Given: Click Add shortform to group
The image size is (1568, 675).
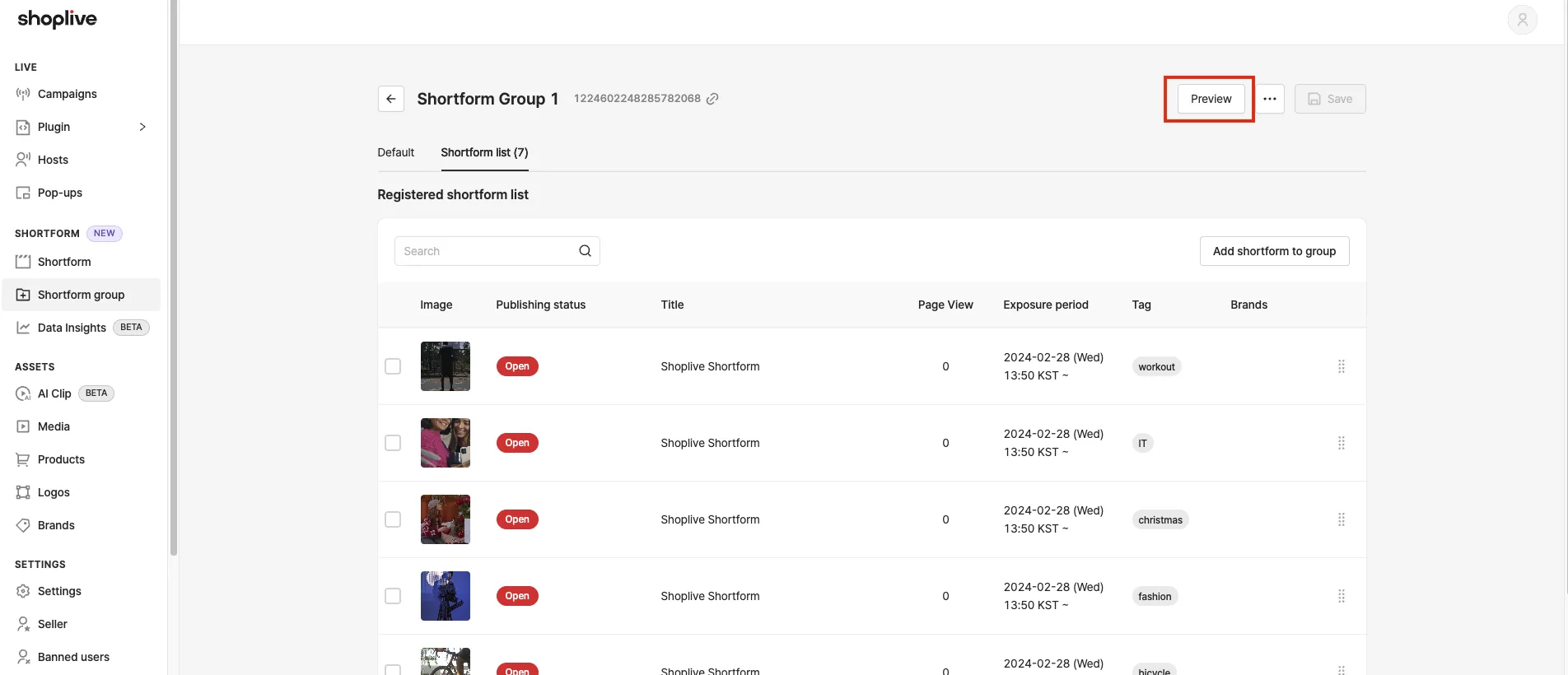Looking at the screenshot, I should click(x=1274, y=251).
